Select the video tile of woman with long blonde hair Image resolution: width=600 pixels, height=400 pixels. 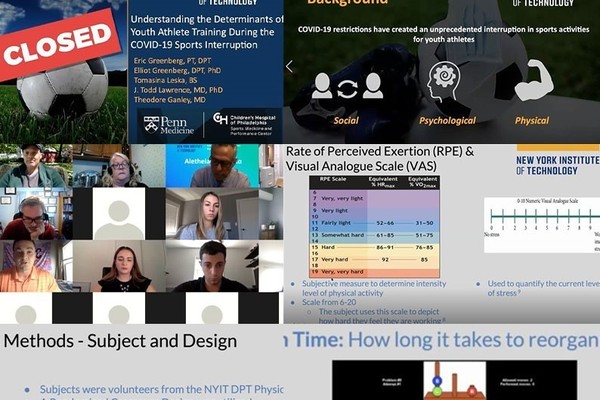[212, 214]
